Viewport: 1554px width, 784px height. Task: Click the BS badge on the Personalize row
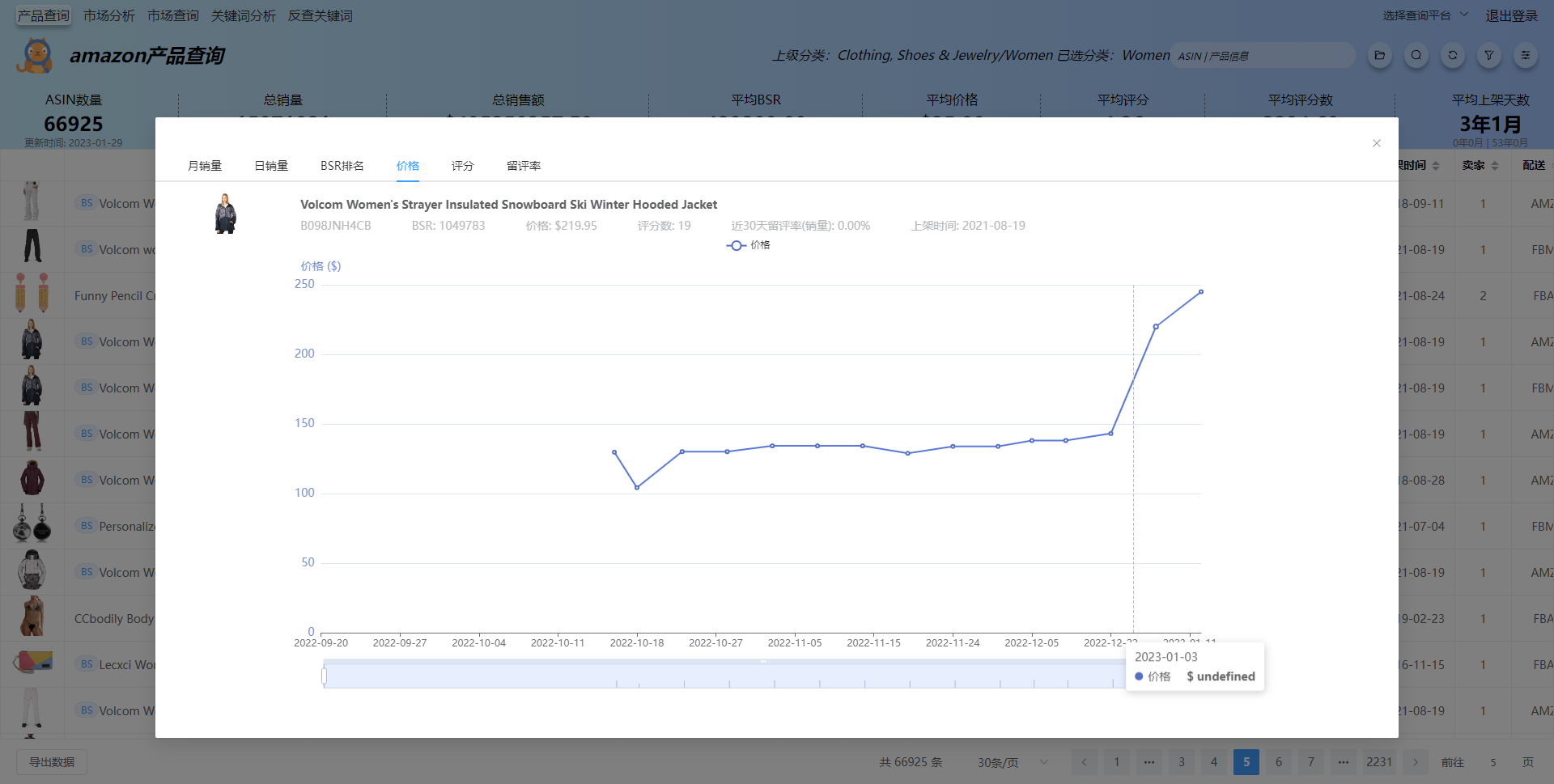tap(87, 526)
